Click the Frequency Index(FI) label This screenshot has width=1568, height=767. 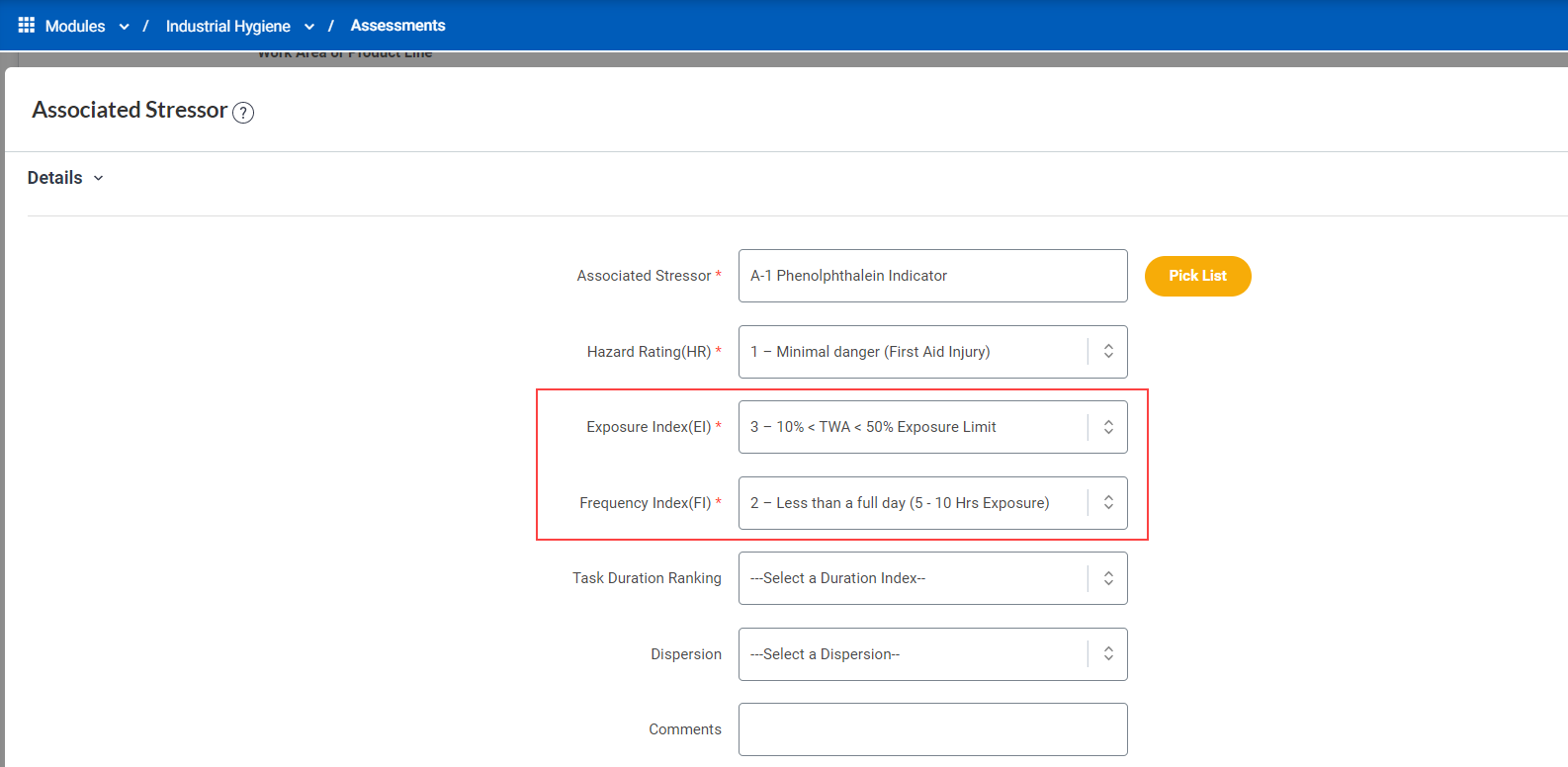[x=645, y=503]
